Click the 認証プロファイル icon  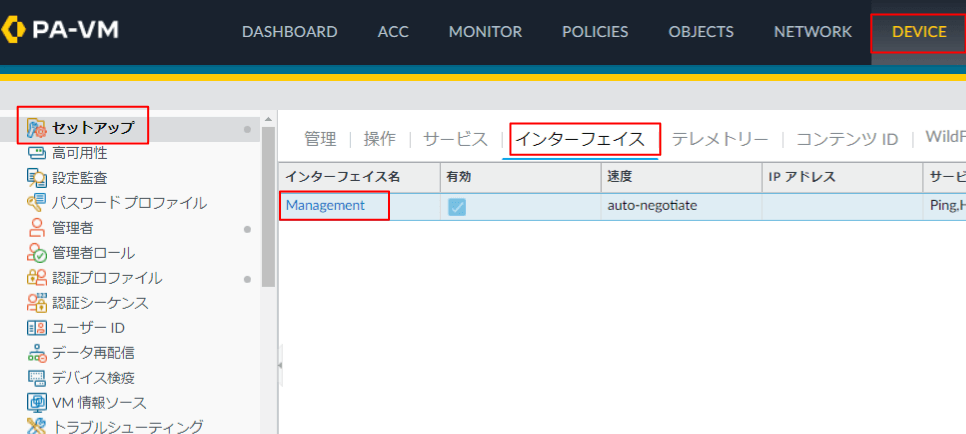click(37, 278)
